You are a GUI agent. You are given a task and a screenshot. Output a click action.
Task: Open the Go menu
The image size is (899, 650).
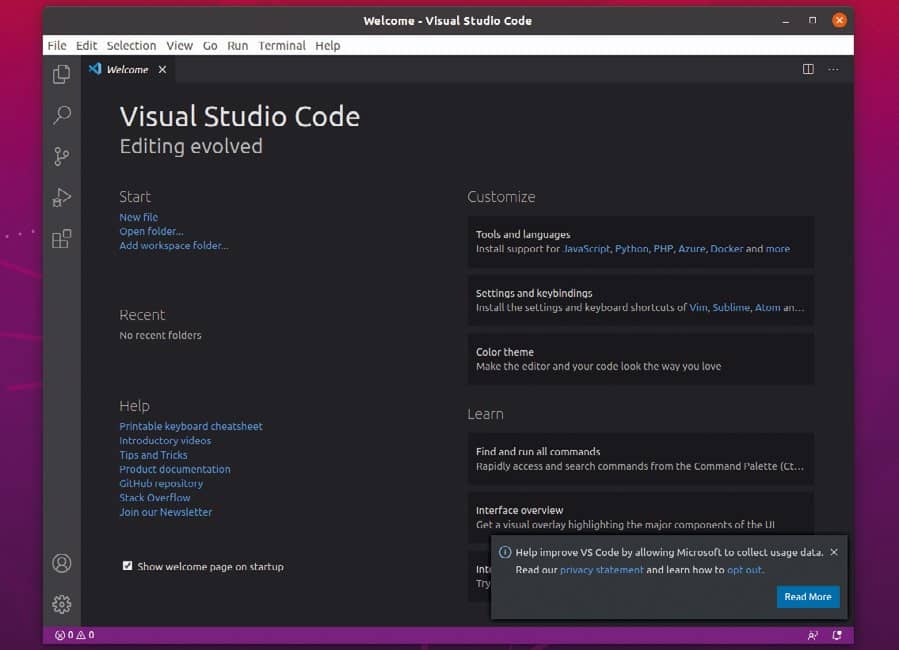coord(210,45)
